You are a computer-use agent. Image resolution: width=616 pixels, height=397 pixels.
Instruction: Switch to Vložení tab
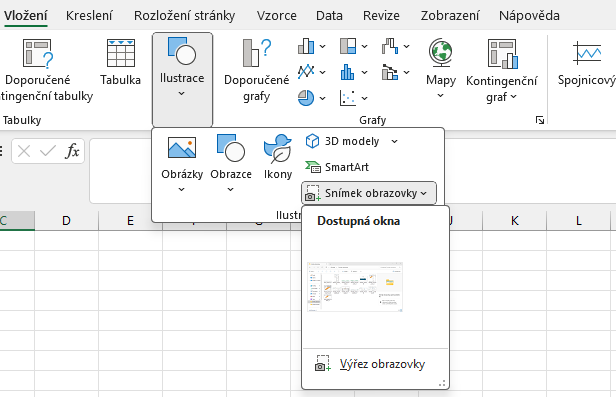pos(26,16)
